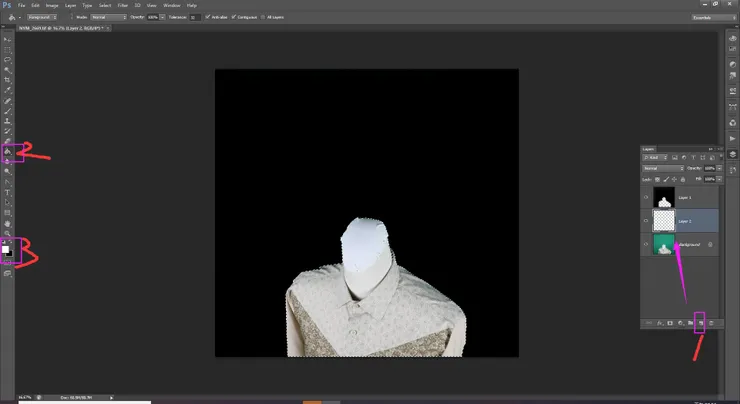This screenshot has height=404, width=740.
Task: Open the Filter menu
Action: click(122, 5)
